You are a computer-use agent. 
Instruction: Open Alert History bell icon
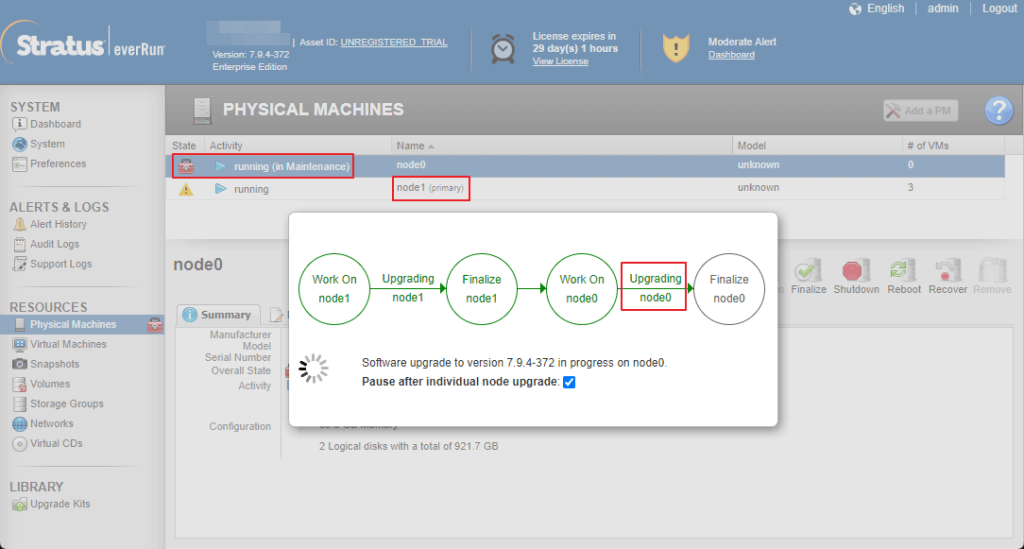(x=20, y=225)
